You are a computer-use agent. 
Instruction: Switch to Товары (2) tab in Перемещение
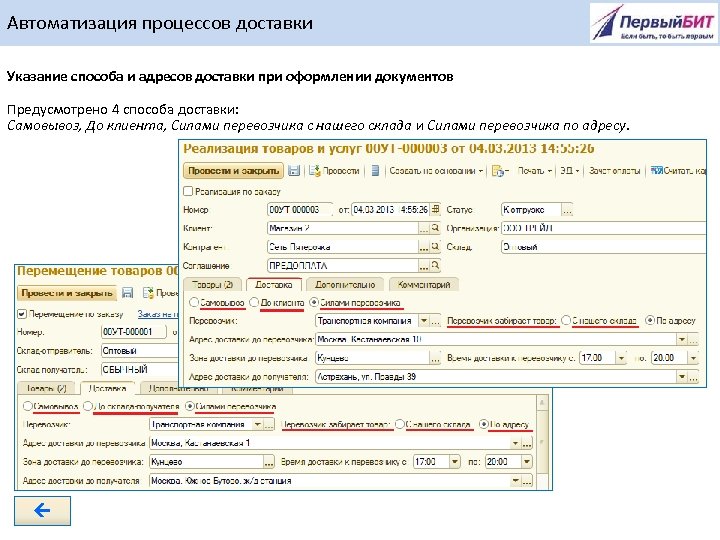tap(46, 388)
